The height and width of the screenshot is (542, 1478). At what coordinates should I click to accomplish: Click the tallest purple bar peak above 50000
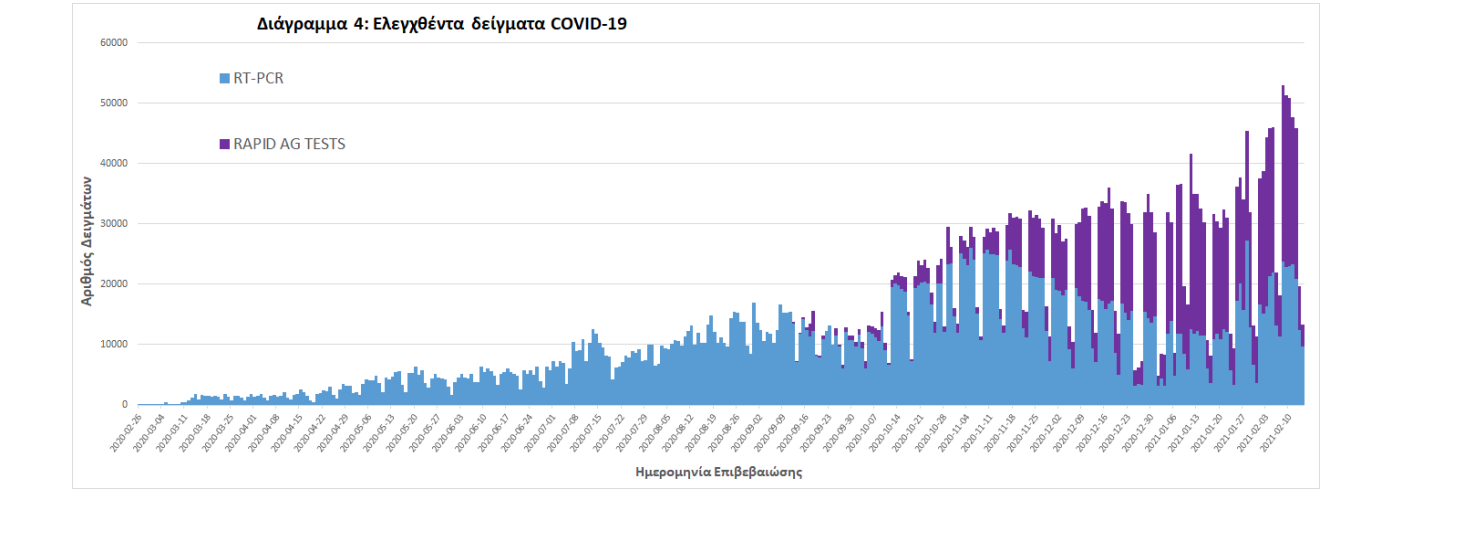[1283, 90]
